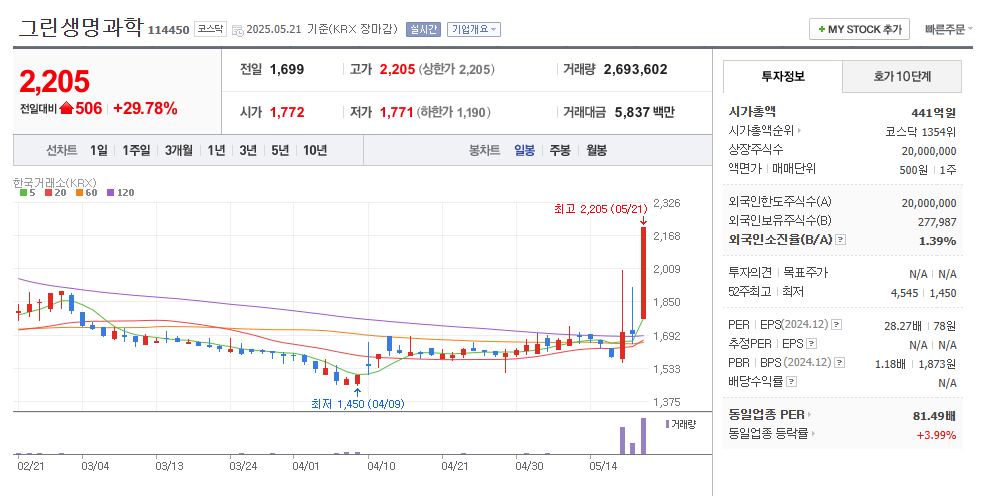Click the blue arrow marker at 최저 1,450
The image size is (986, 496).
357,392
